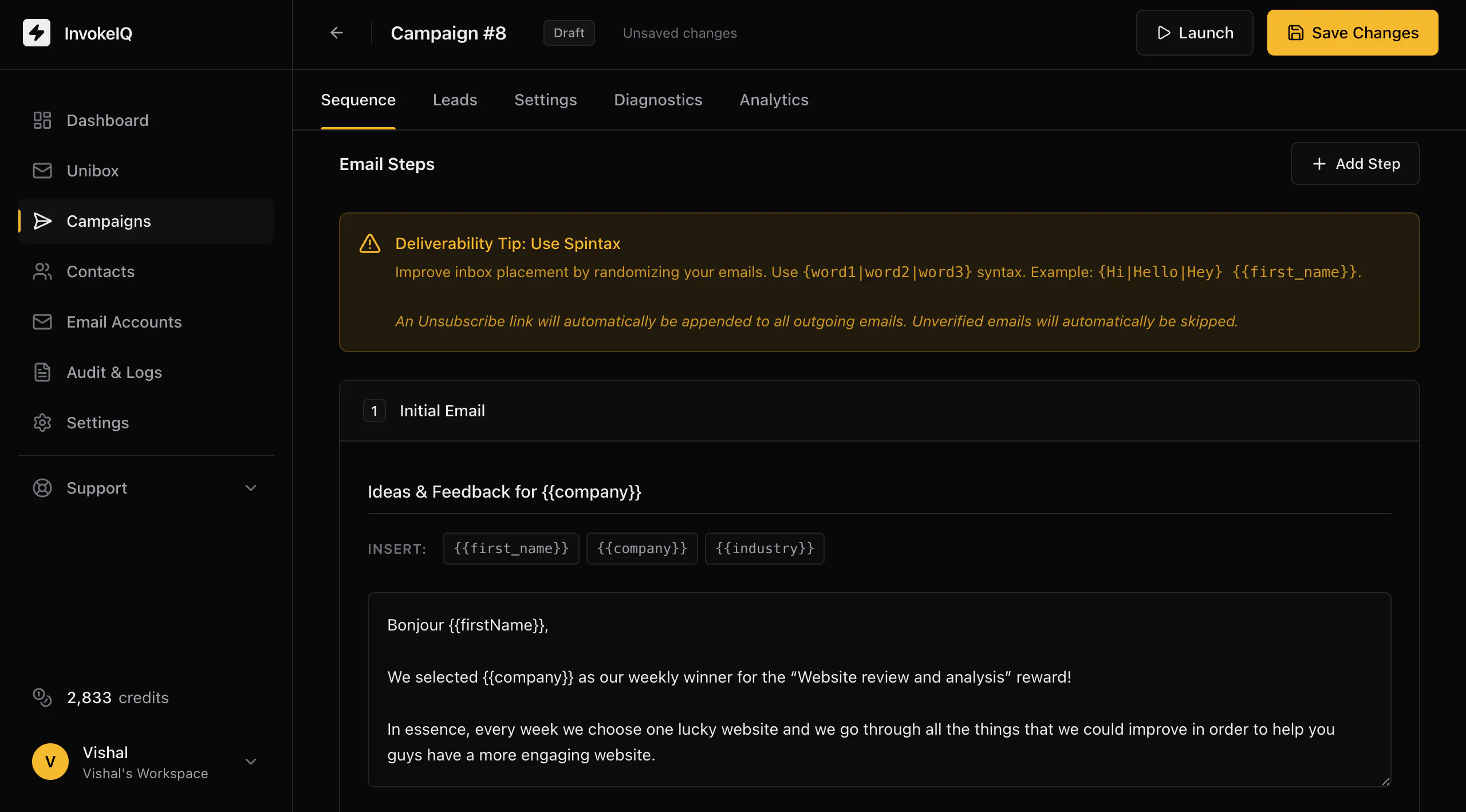The height and width of the screenshot is (812, 1466).
Task: Click the Dashboard grid icon
Action: (x=42, y=120)
